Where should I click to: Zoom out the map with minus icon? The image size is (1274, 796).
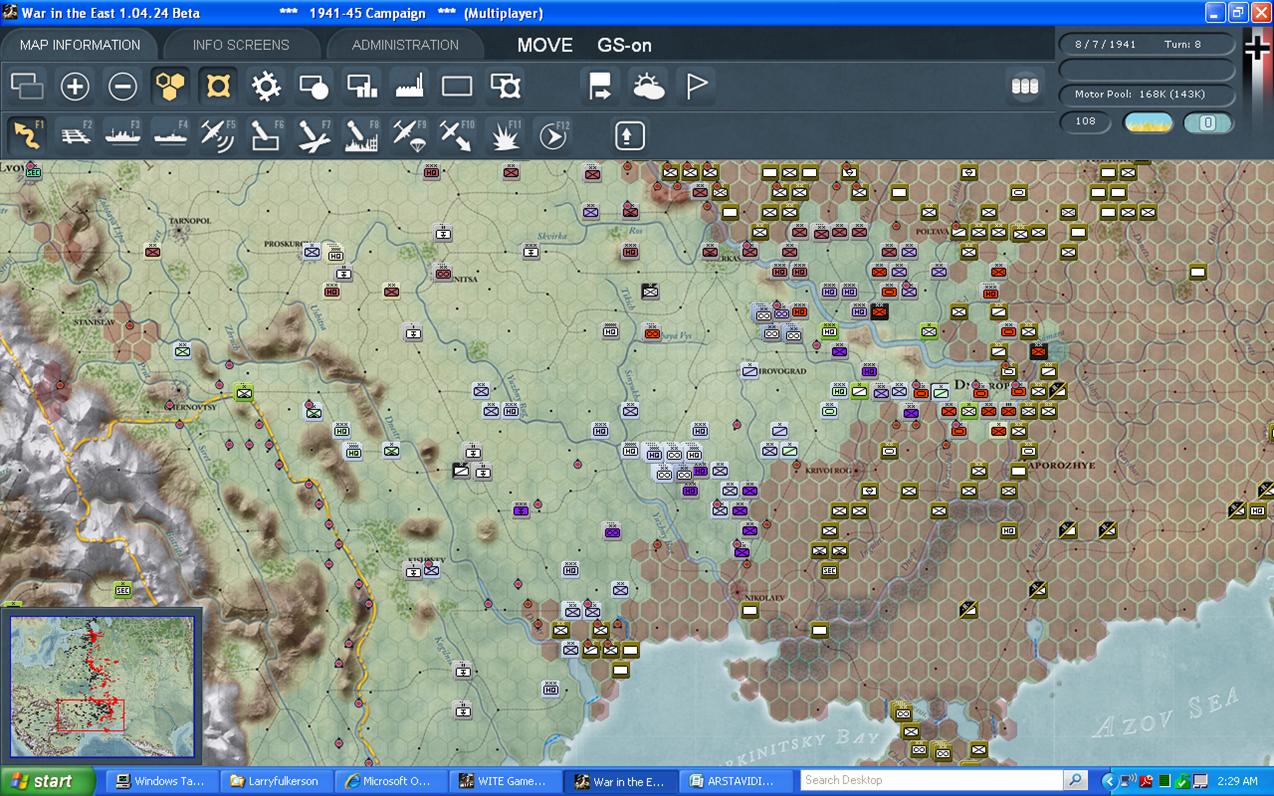coord(123,87)
